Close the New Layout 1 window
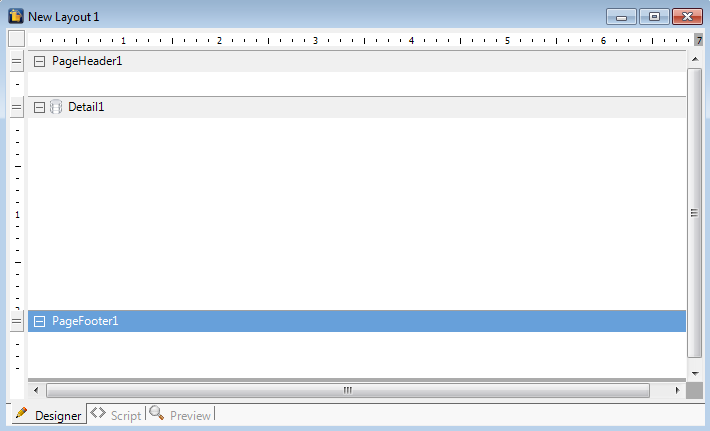This screenshot has width=710, height=431. [x=687, y=17]
